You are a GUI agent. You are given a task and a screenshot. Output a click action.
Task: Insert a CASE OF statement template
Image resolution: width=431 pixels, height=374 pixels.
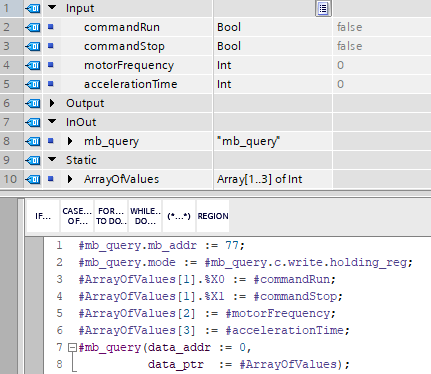[77, 216]
